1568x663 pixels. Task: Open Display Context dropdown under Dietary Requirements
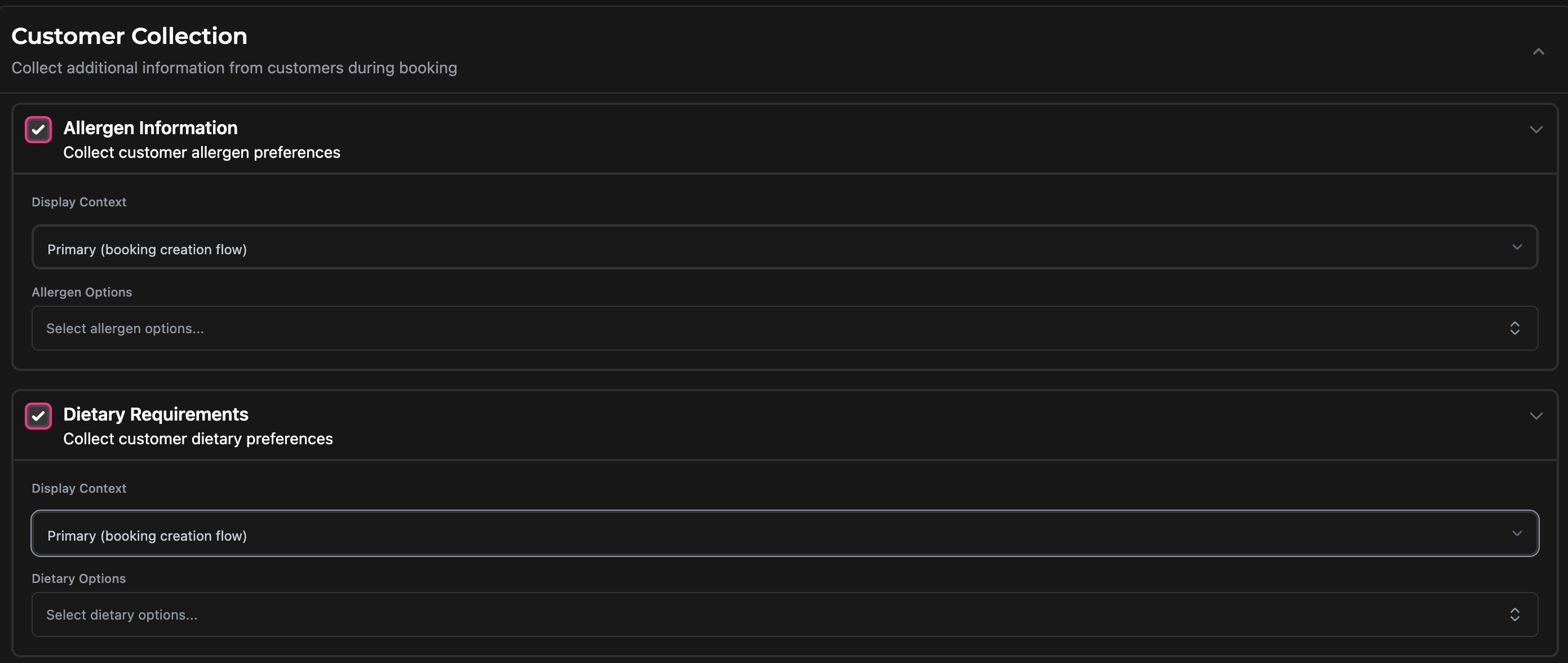point(784,533)
